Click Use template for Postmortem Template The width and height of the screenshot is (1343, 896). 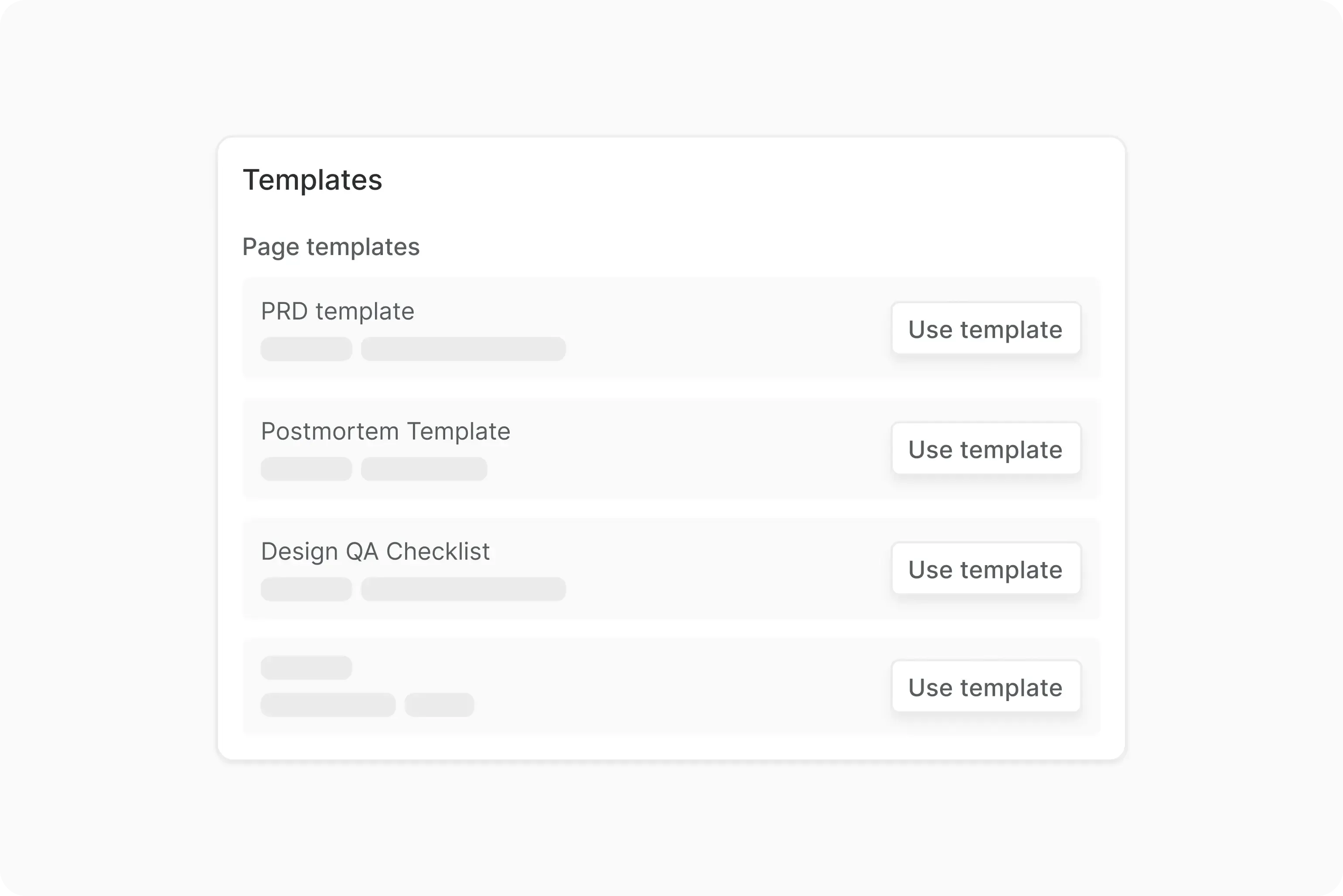(985, 449)
